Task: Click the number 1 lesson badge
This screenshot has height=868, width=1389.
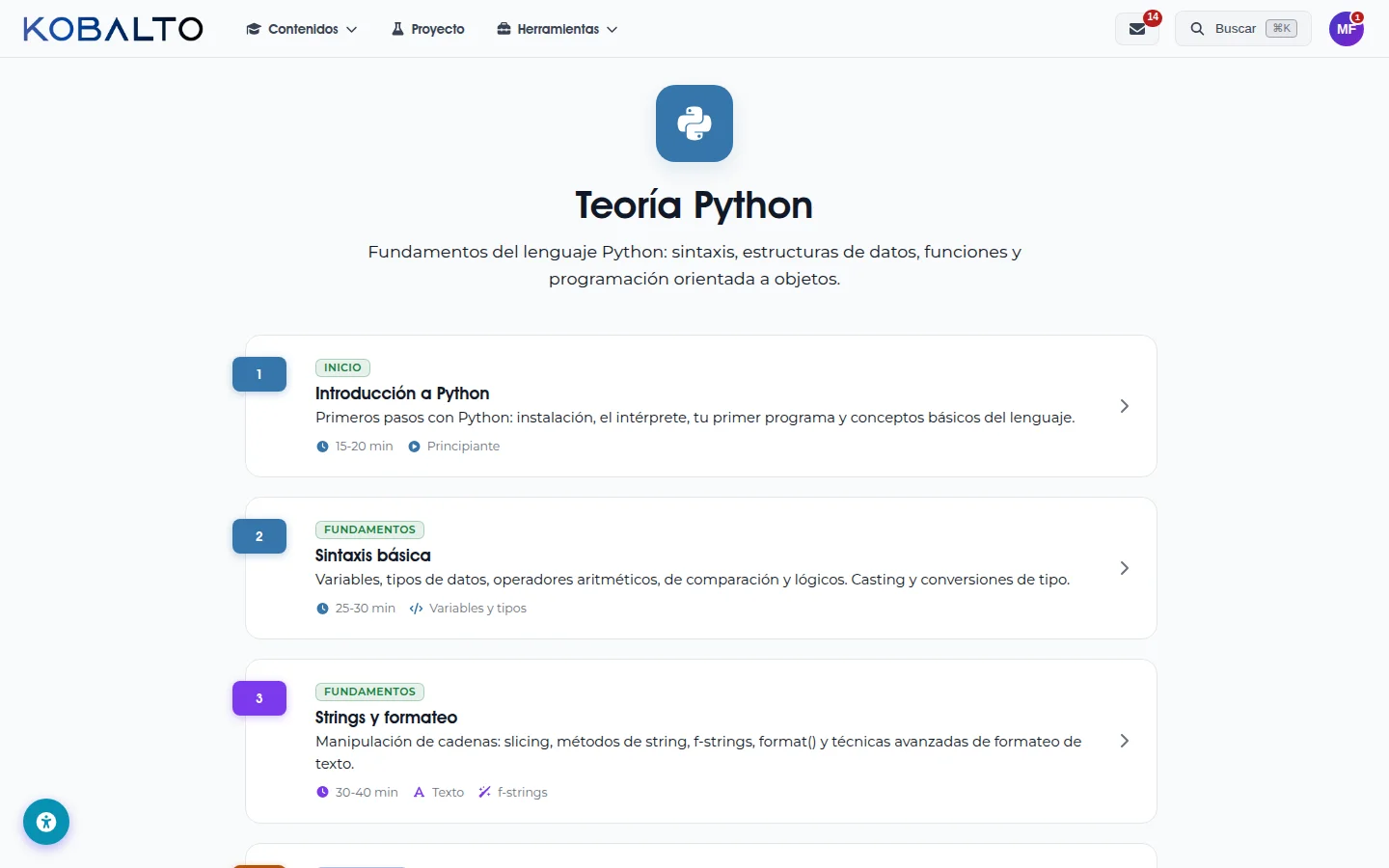Action: [x=259, y=374]
